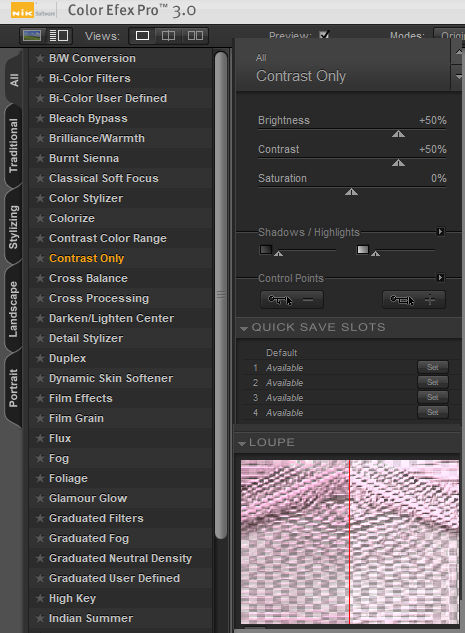Select single image view mode
Image resolution: width=465 pixels, height=633 pixels.
coord(142,36)
